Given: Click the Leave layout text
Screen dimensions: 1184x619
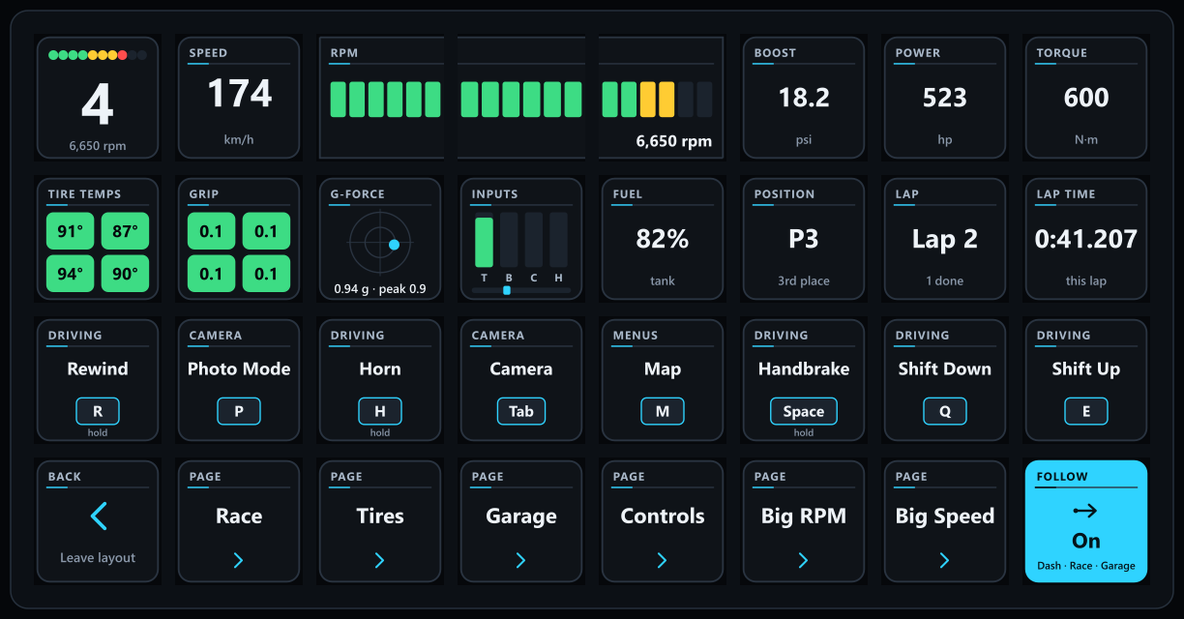Looking at the screenshot, I should 97,558.
